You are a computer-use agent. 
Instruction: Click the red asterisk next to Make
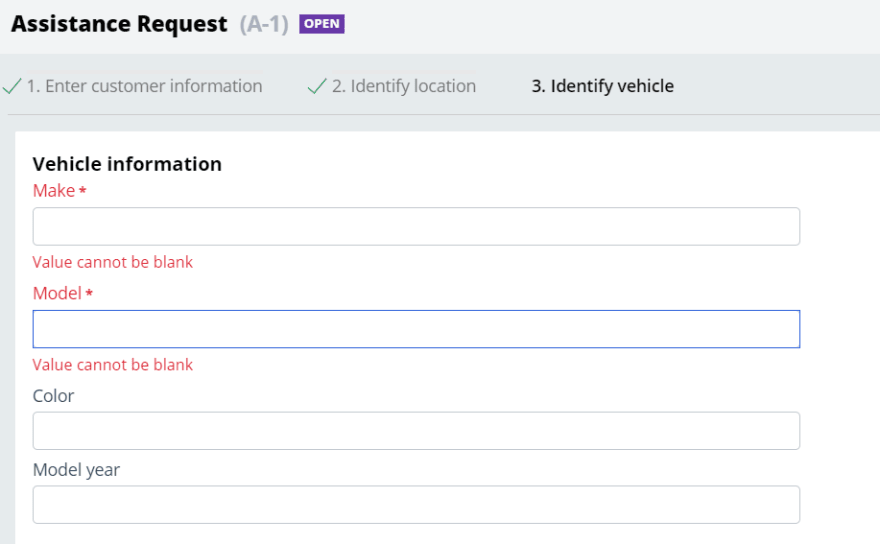82,190
